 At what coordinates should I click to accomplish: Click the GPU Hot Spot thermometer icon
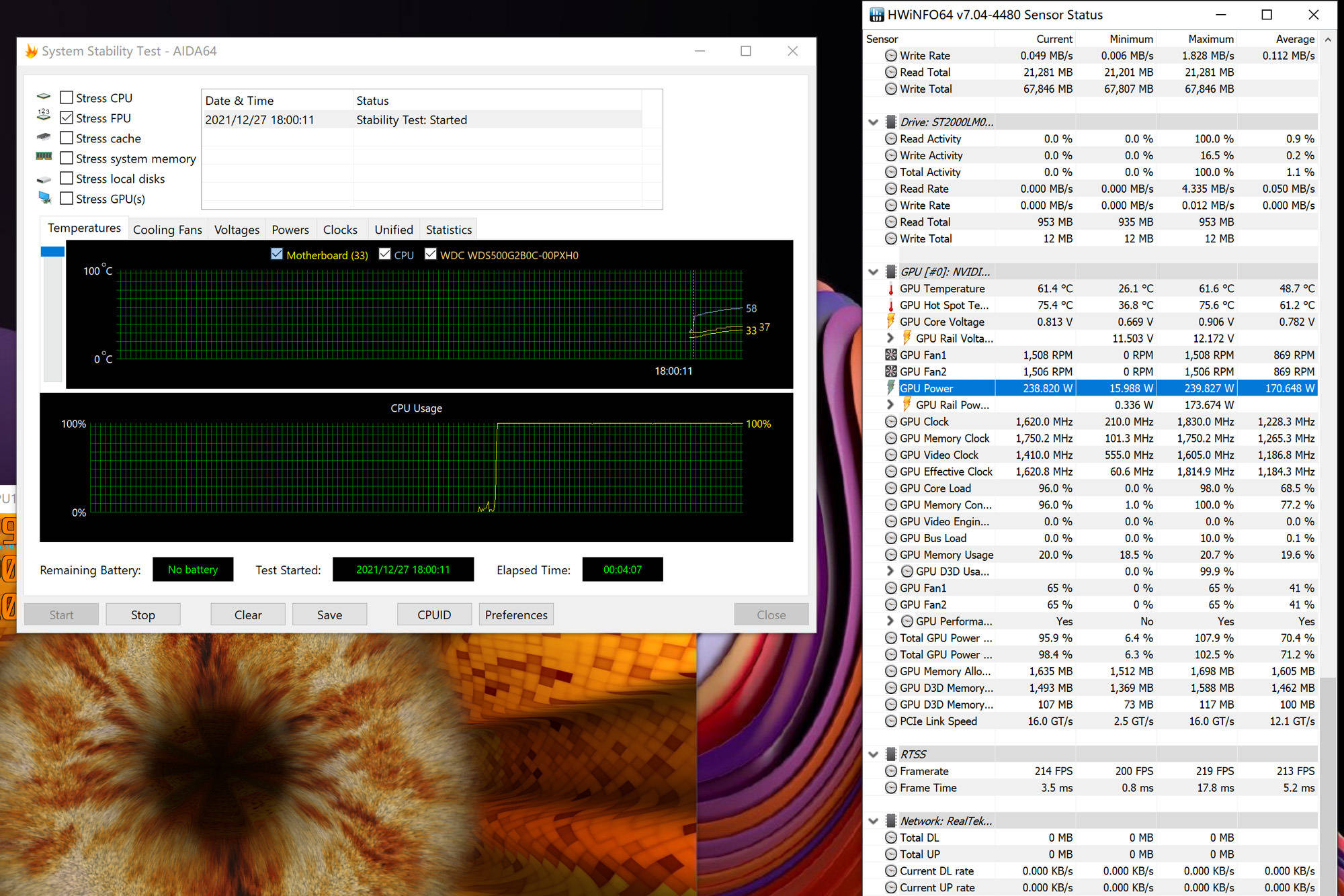click(x=891, y=306)
